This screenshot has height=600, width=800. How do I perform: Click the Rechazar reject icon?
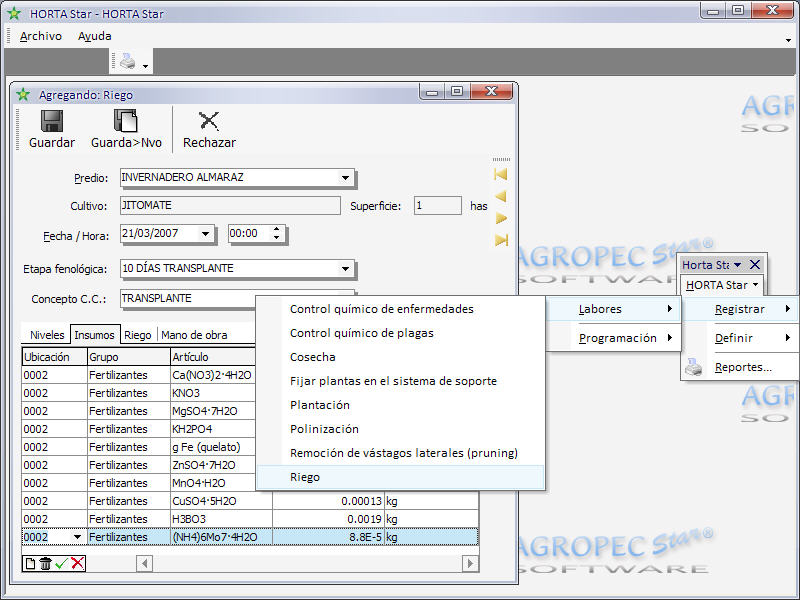pyautogui.click(x=209, y=121)
